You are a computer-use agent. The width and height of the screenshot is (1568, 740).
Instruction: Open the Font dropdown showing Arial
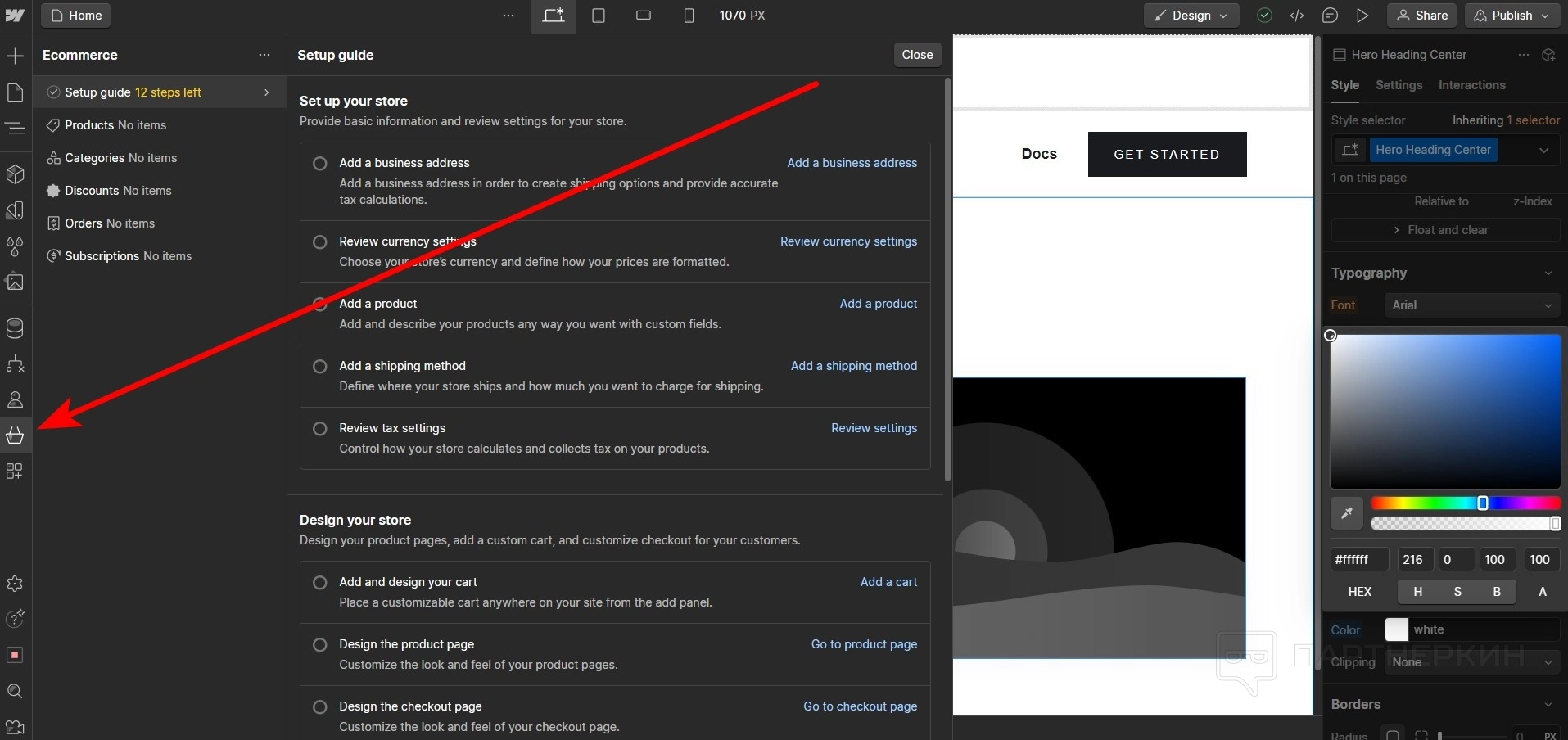point(1471,305)
